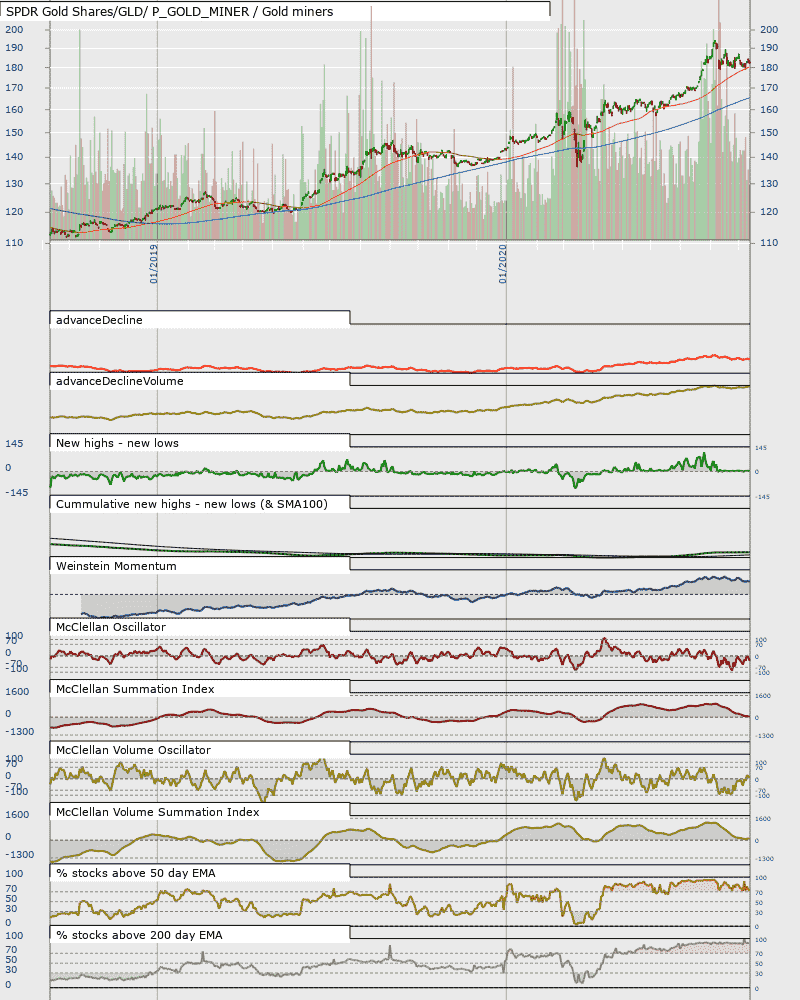Click left-axis -1300 beside McClellan Summation Index
800x1000 pixels.
tap(20, 732)
